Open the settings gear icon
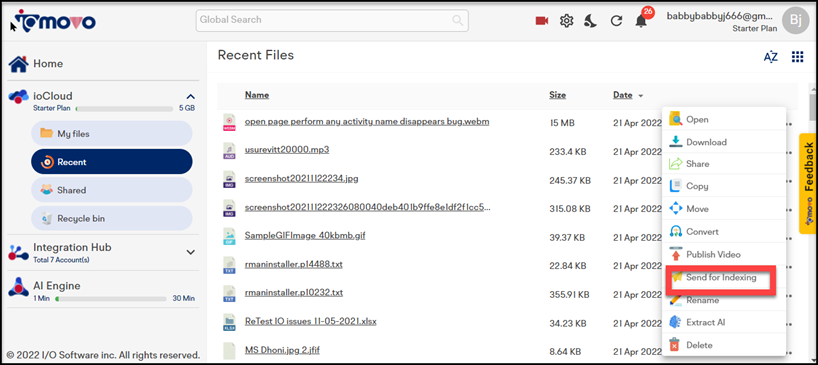This screenshot has height=365, width=818. (567, 21)
